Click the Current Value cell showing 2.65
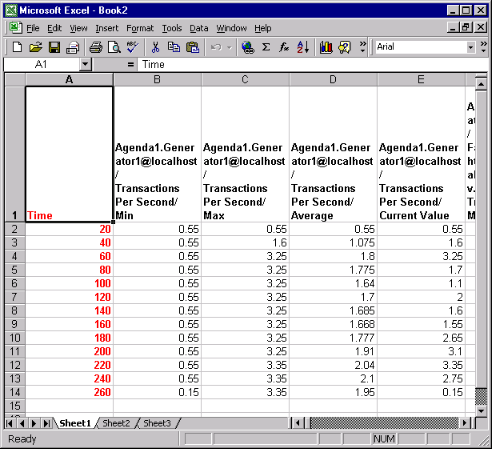This screenshot has height=449, width=492. coord(421,338)
